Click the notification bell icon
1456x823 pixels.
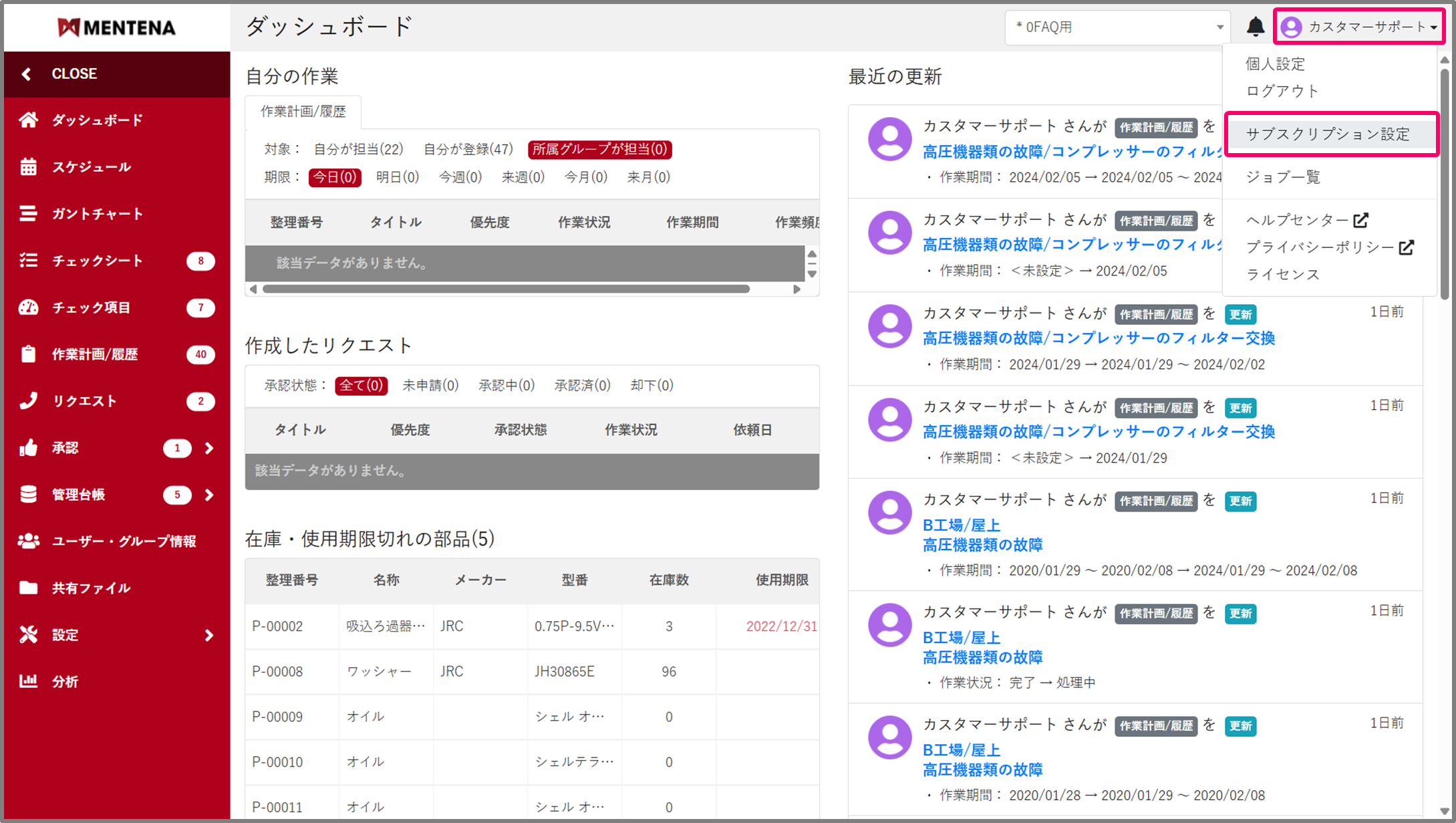point(1255,27)
